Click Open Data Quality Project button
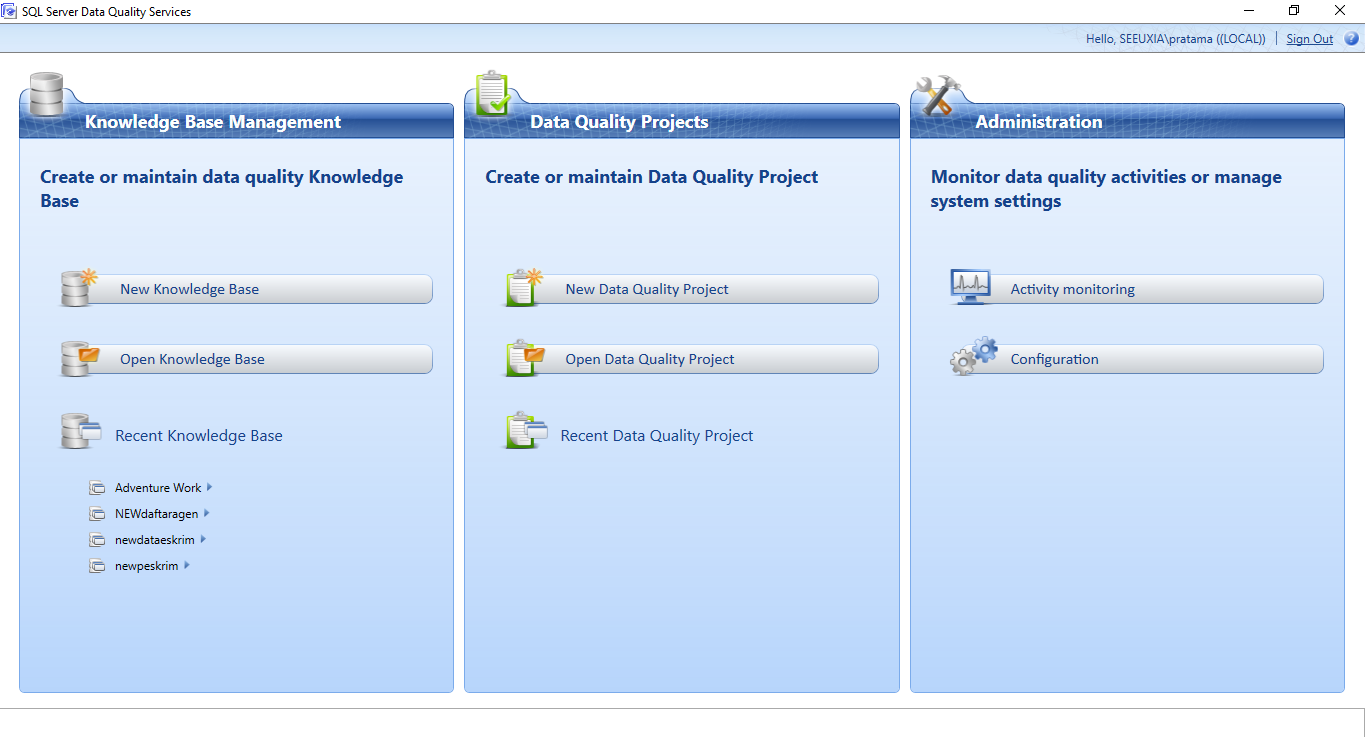The image size is (1365, 737). [692, 359]
